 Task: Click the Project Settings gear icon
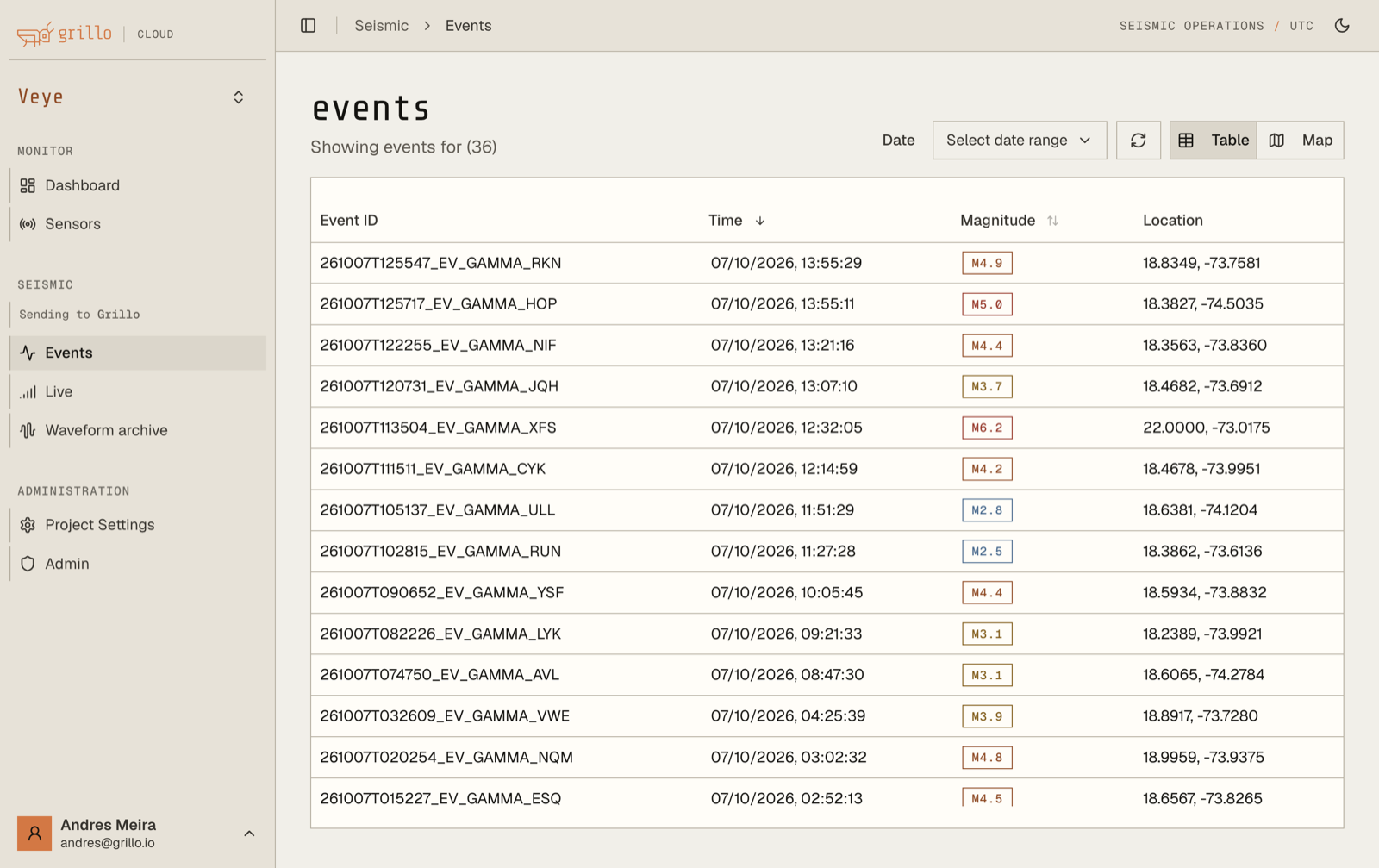coord(28,525)
